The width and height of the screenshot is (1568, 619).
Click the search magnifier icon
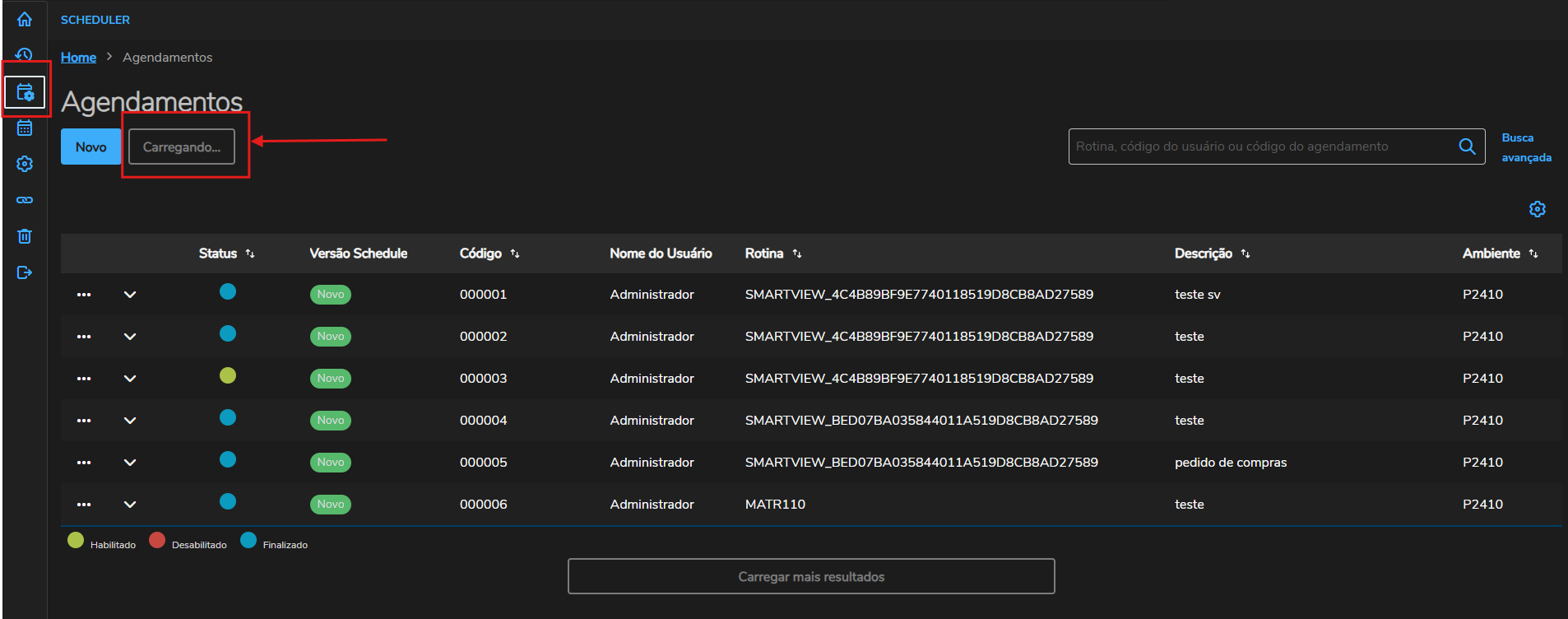coord(1467,147)
